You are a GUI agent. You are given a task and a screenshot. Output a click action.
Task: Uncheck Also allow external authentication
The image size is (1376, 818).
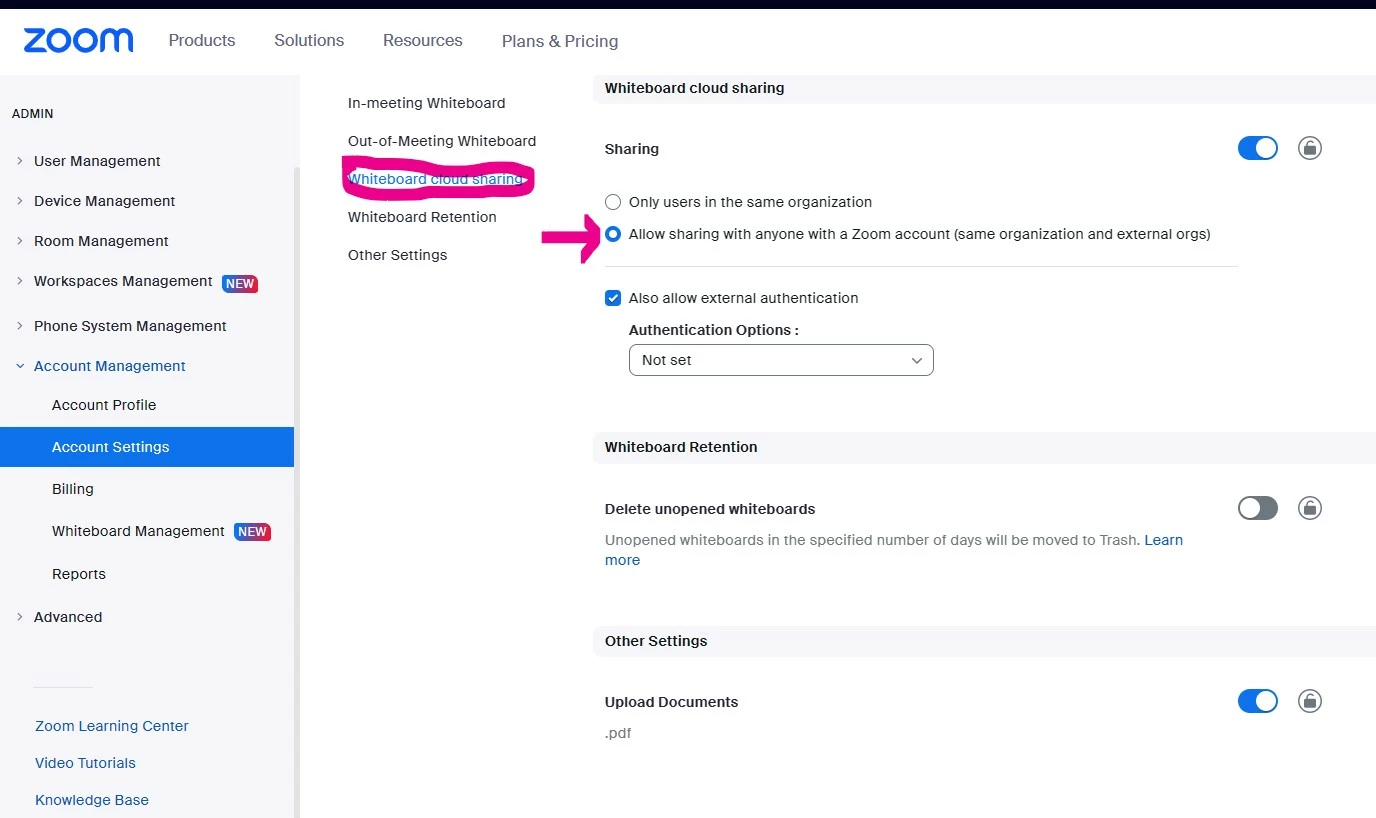[613, 298]
